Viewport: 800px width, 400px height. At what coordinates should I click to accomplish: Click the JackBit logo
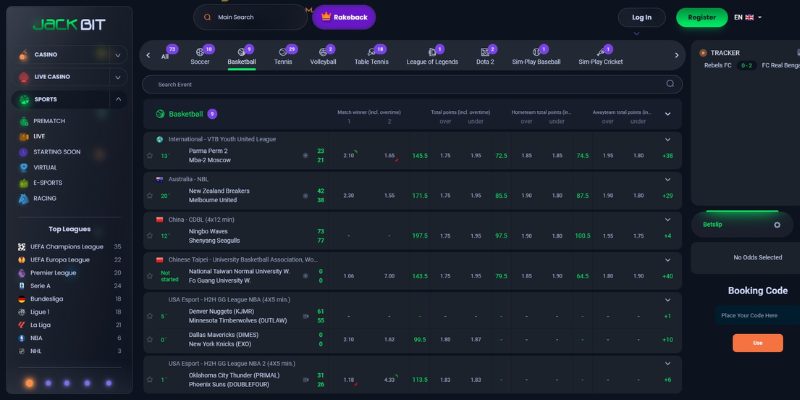click(69, 24)
